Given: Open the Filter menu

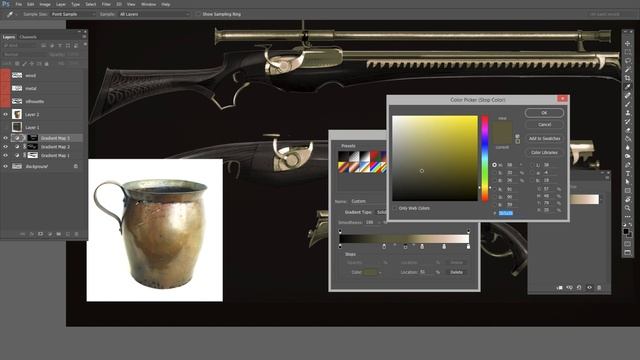Looking at the screenshot, I should 106,4.
